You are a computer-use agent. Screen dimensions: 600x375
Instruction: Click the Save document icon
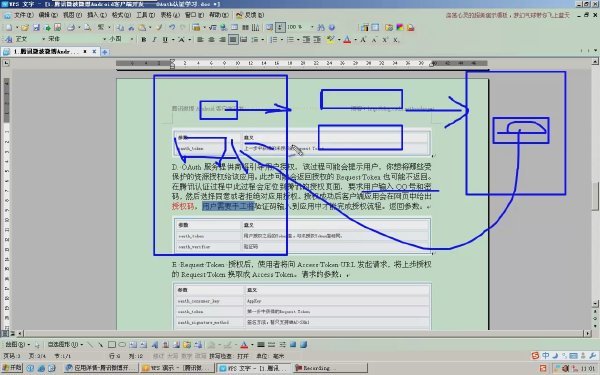pos(36,28)
